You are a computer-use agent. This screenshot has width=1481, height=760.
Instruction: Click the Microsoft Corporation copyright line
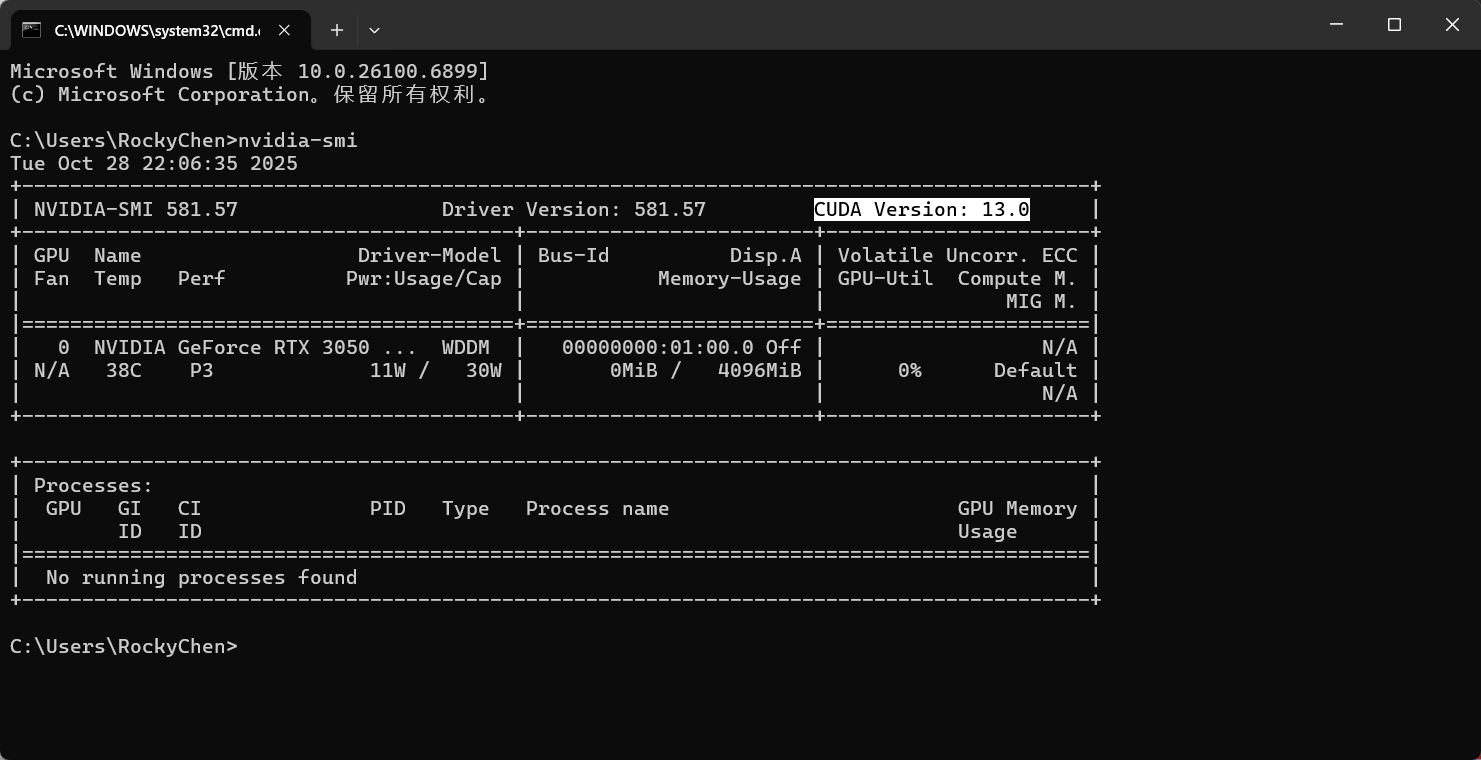[x=250, y=95]
